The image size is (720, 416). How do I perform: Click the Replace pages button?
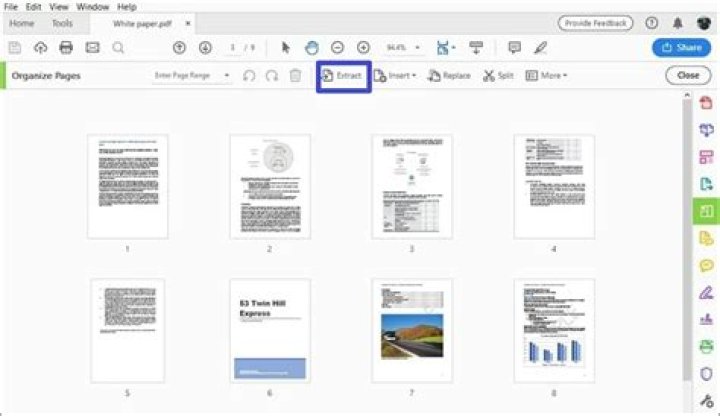pyautogui.click(x=450, y=75)
